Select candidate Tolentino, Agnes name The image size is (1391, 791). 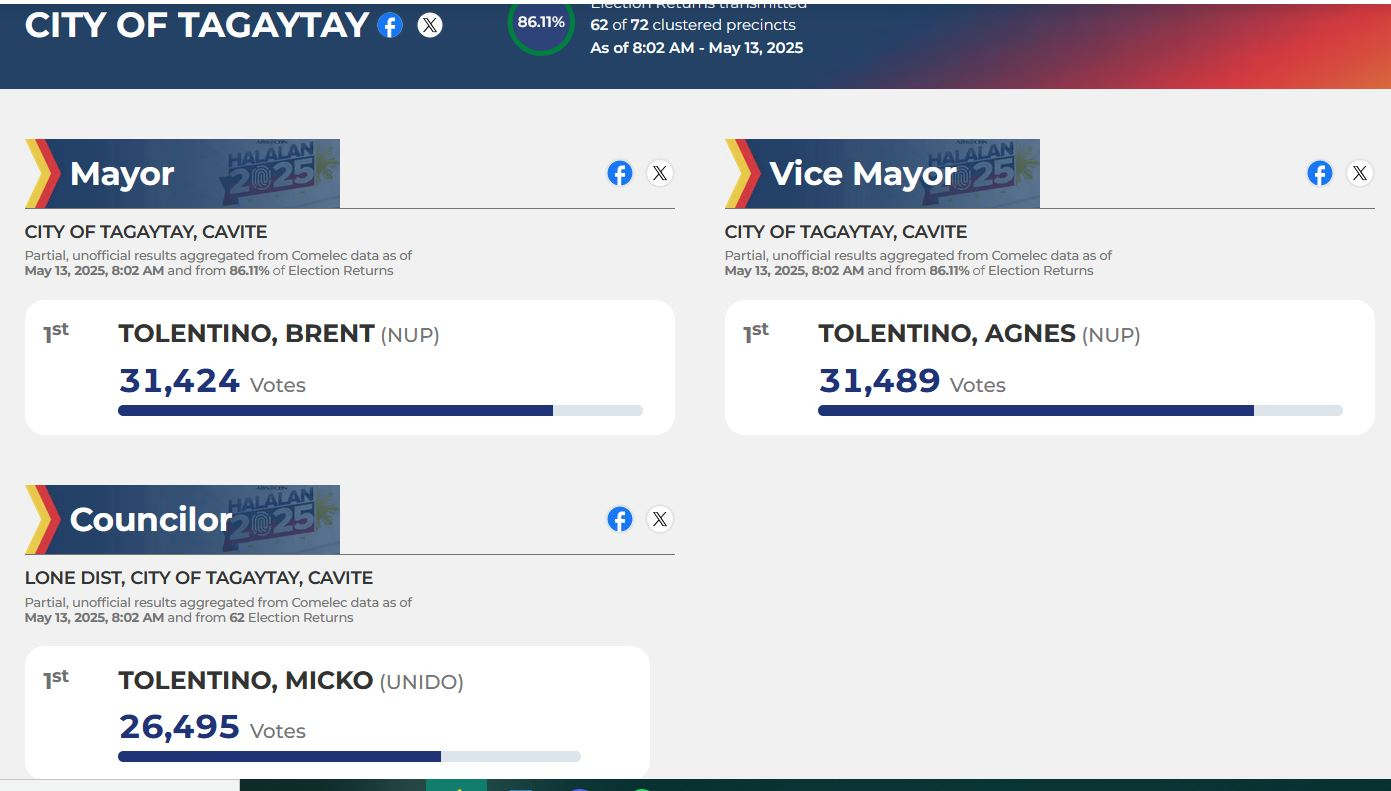pyautogui.click(x=946, y=334)
